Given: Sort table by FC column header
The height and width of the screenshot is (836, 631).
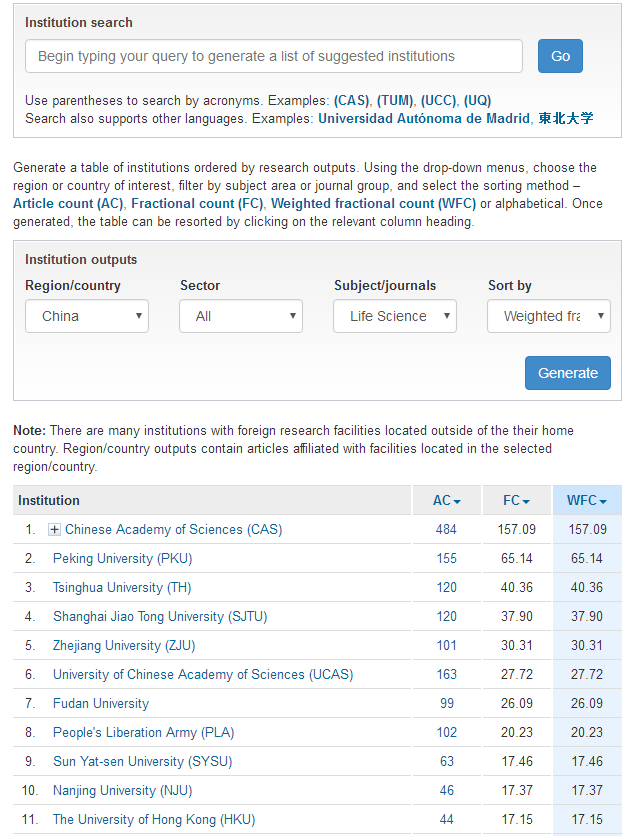Looking at the screenshot, I should [x=516, y=501].
